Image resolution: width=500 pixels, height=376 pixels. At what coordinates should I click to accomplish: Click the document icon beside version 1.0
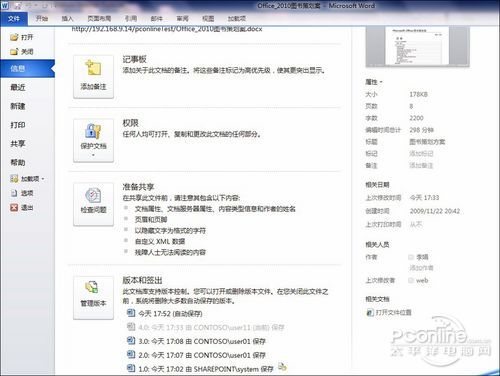click(x=131, y=368)
